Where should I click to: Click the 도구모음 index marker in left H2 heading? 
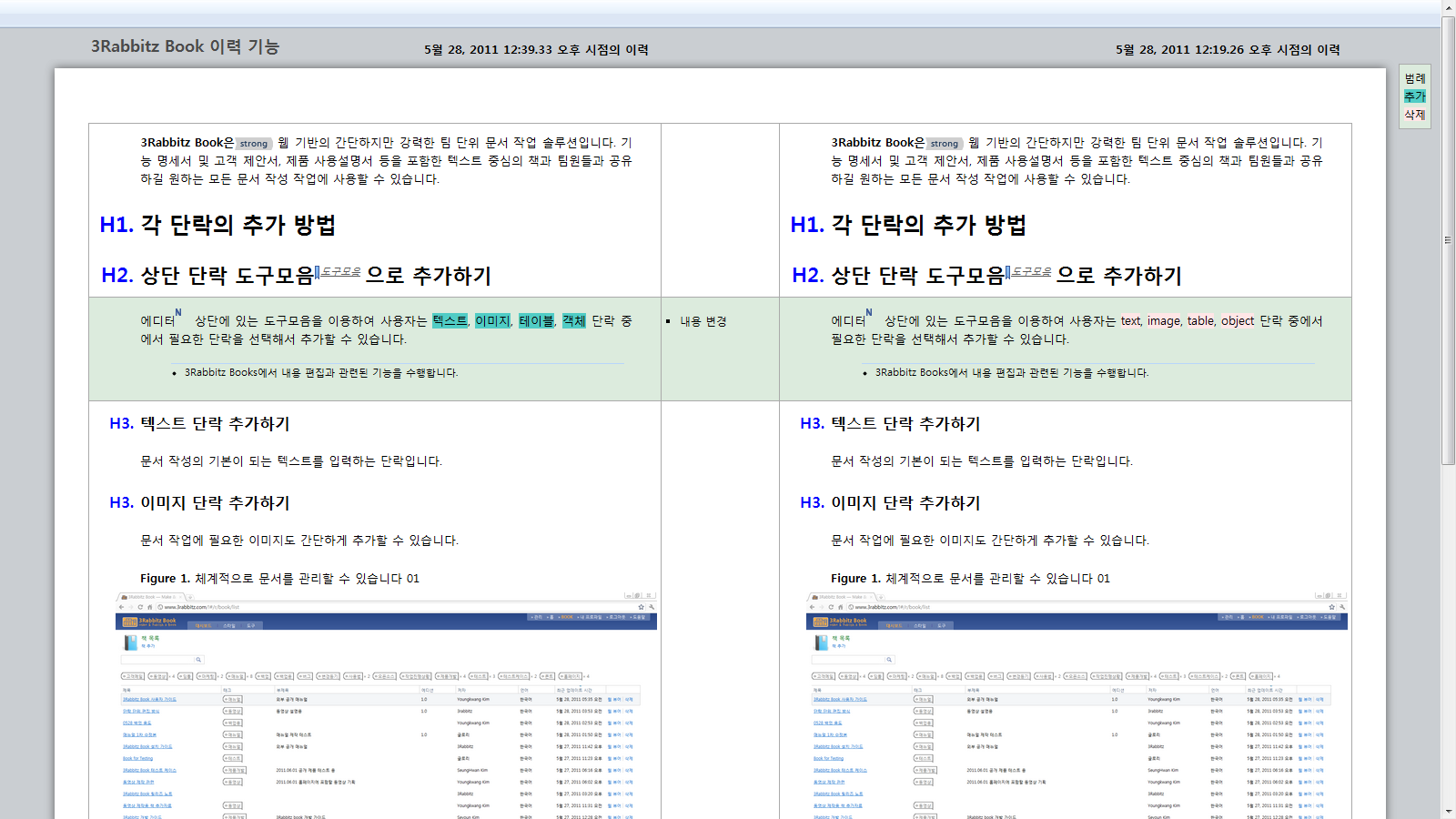(339, 271)
